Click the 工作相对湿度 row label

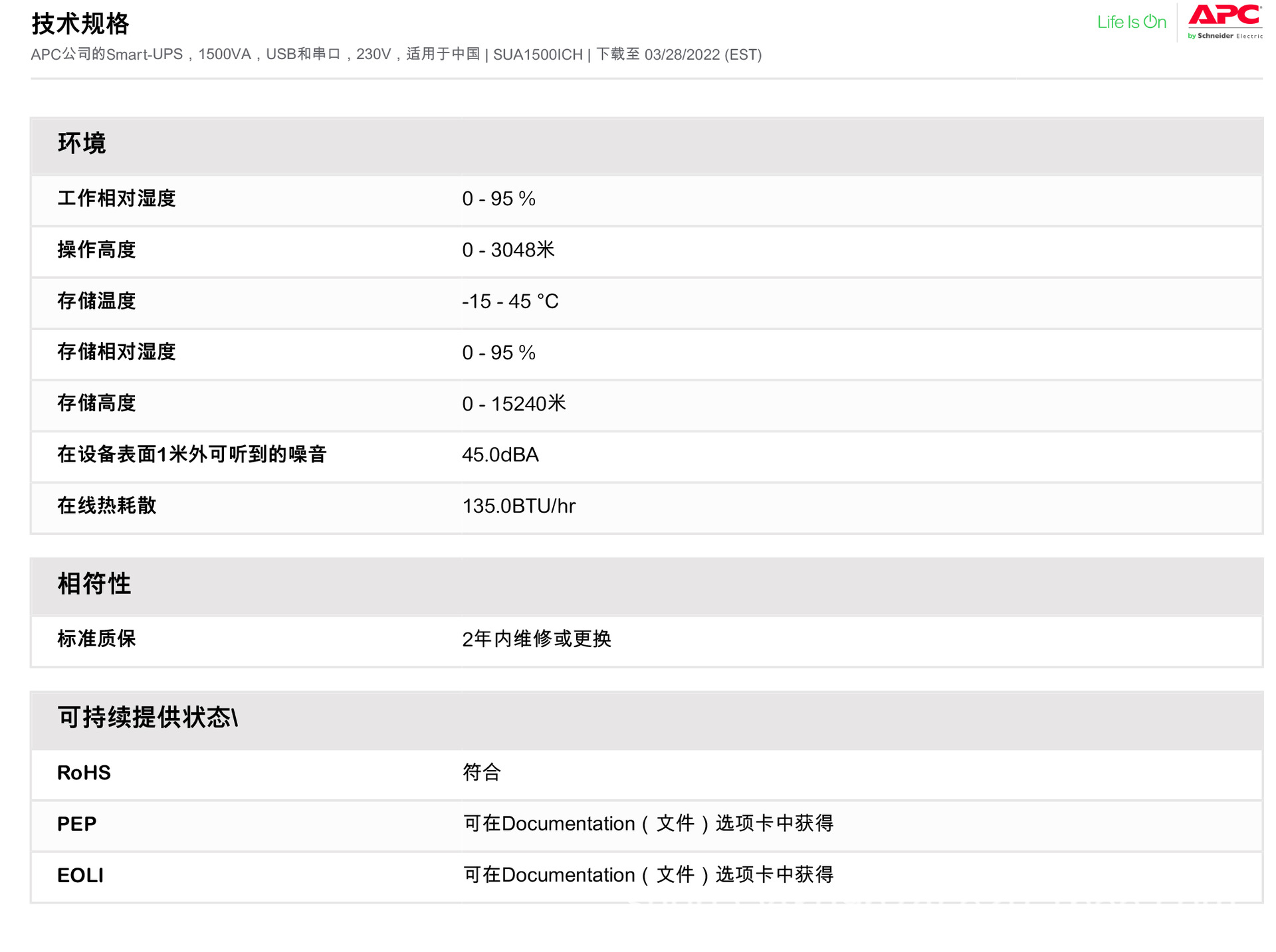click(x=116, y=199)
